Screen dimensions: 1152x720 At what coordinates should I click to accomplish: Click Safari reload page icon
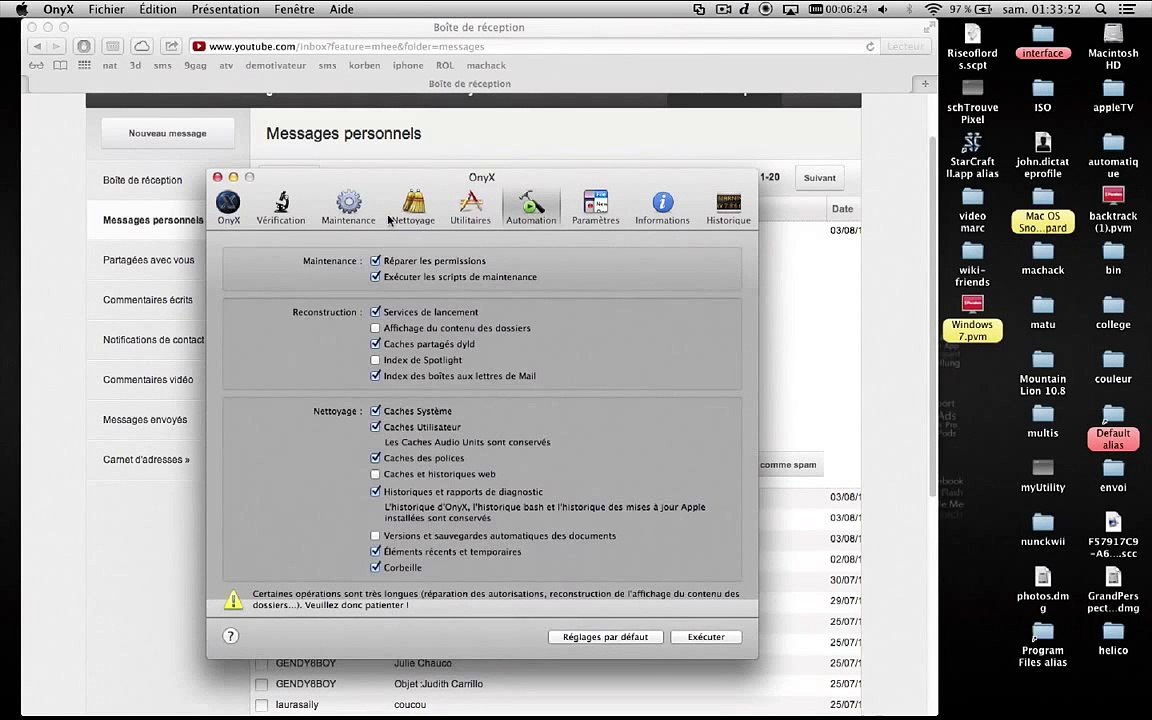(x=870, y=46)
